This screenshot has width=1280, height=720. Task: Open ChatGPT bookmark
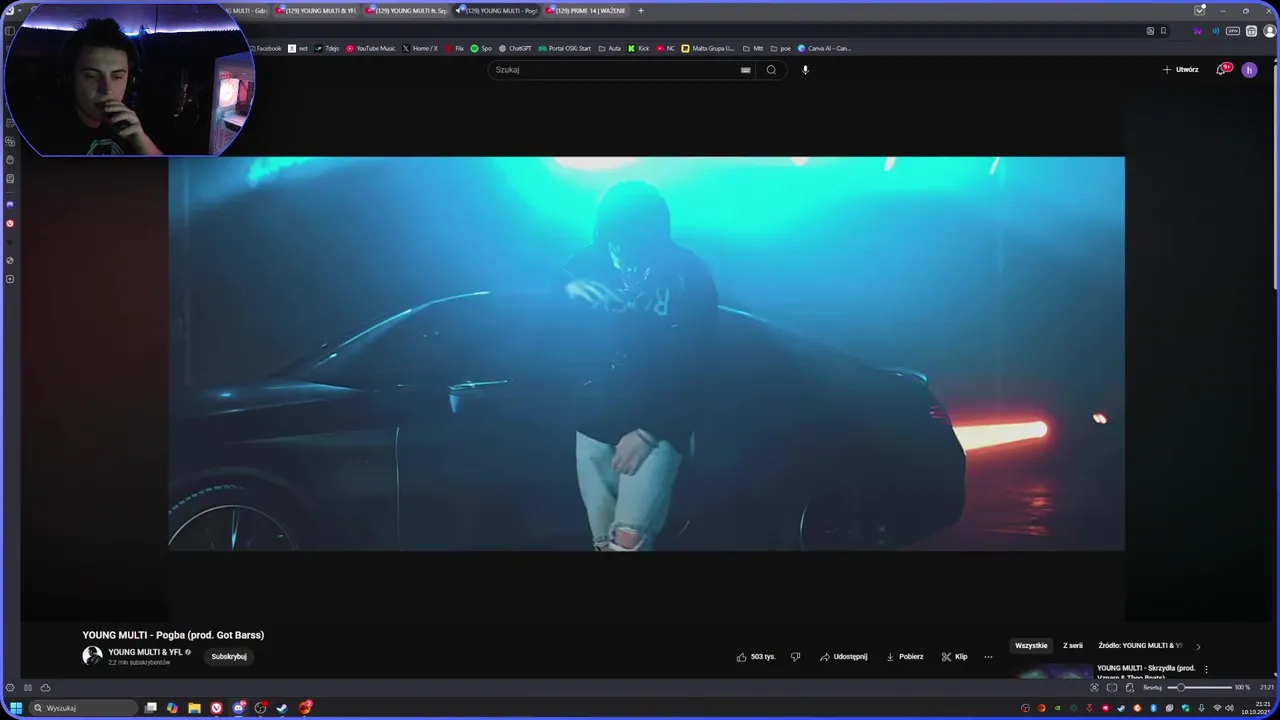tap(515, 48)
